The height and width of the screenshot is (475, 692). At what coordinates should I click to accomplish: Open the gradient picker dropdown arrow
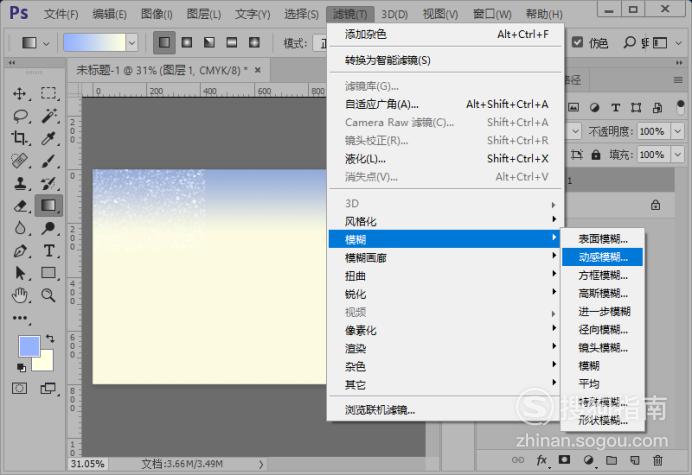[x=132, y=43]
